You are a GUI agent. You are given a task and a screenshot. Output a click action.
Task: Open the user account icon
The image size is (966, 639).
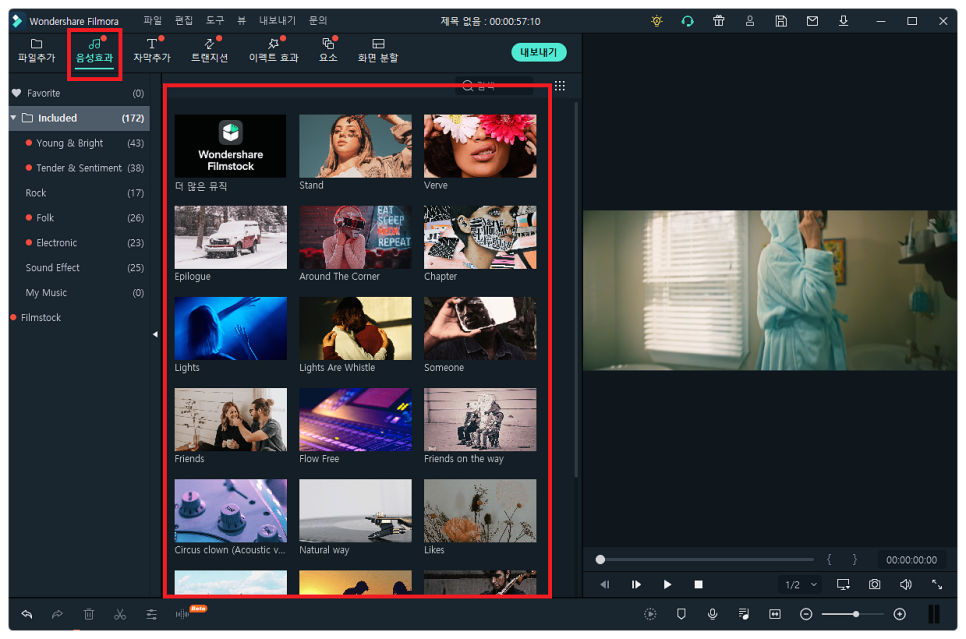750,21
